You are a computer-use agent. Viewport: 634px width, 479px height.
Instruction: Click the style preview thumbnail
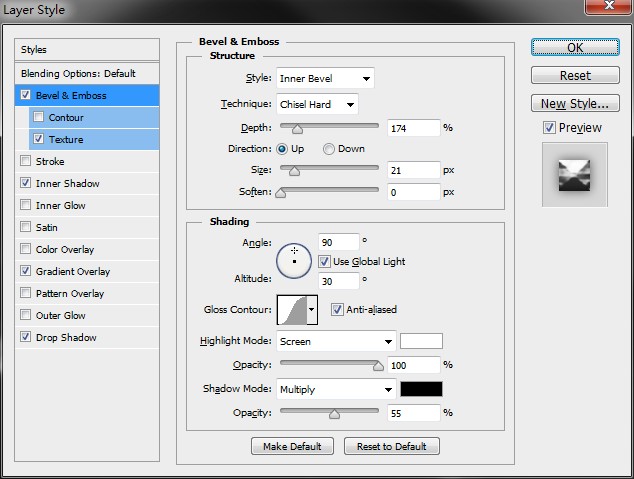pyautogui.click(x=574, y=175)
